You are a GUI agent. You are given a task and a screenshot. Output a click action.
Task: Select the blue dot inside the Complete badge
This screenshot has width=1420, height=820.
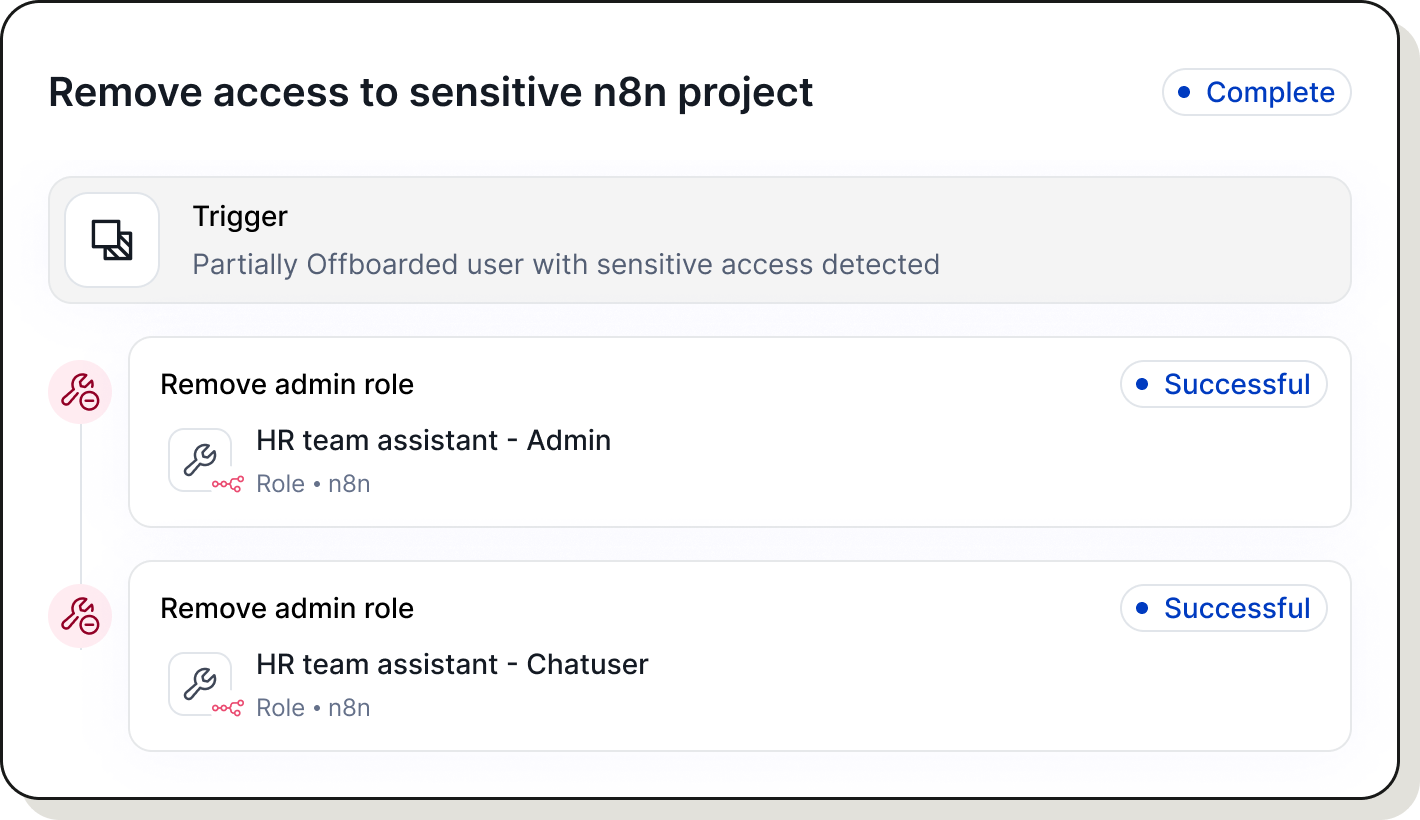tap(1185, 92)
